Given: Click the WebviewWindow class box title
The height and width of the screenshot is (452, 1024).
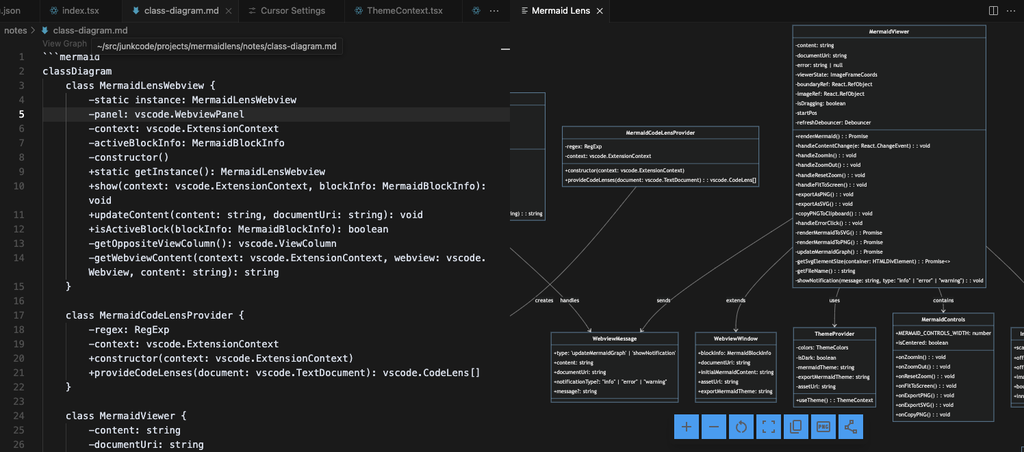Looking at the screenshot, I should click(x=735, y=339).
